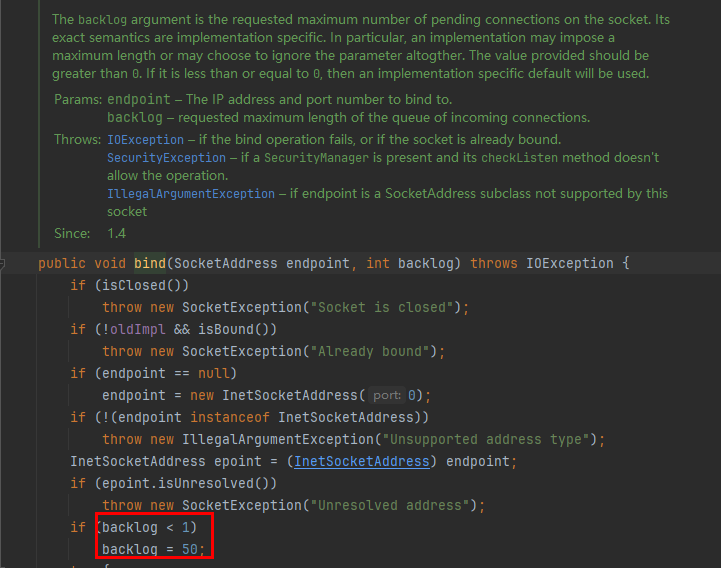Click the instanceof keyword
Viewport: 721px width, 568px height.
[x=230, y=417]
